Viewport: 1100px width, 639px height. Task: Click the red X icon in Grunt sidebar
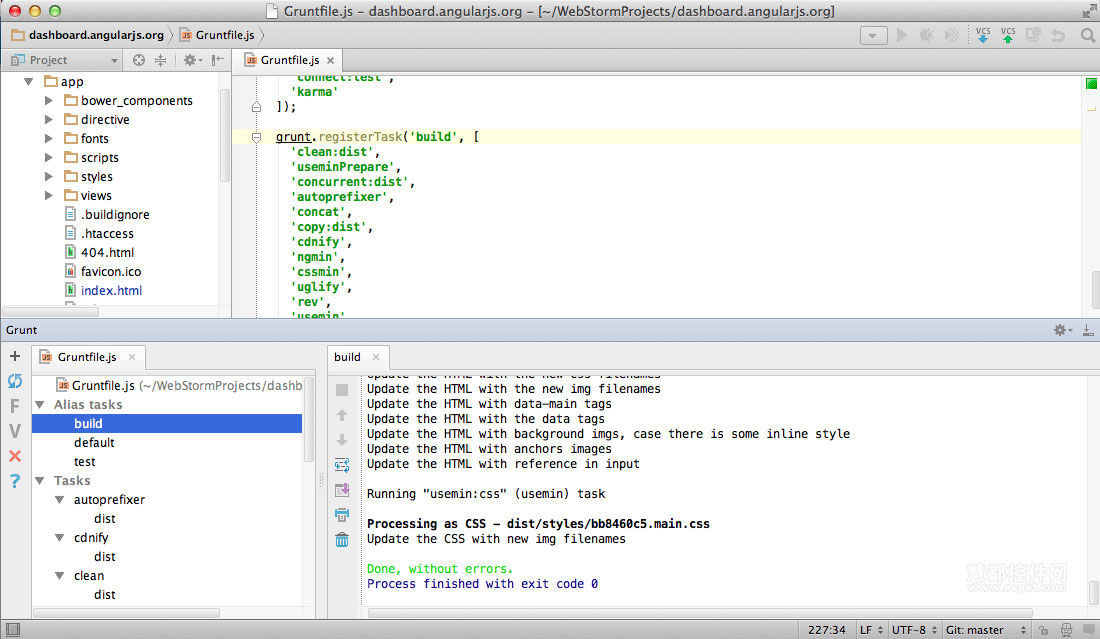[x=15, y=456]
